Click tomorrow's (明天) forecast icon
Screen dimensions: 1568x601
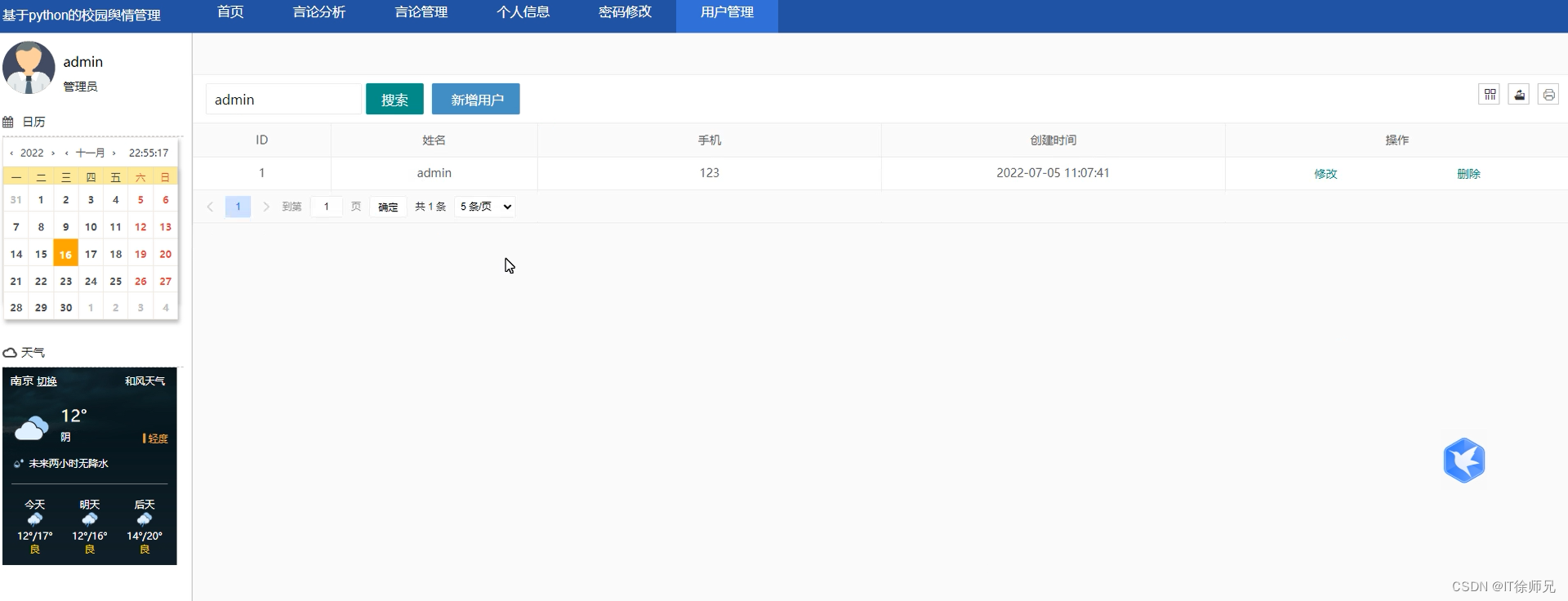[x=90, y=519]
